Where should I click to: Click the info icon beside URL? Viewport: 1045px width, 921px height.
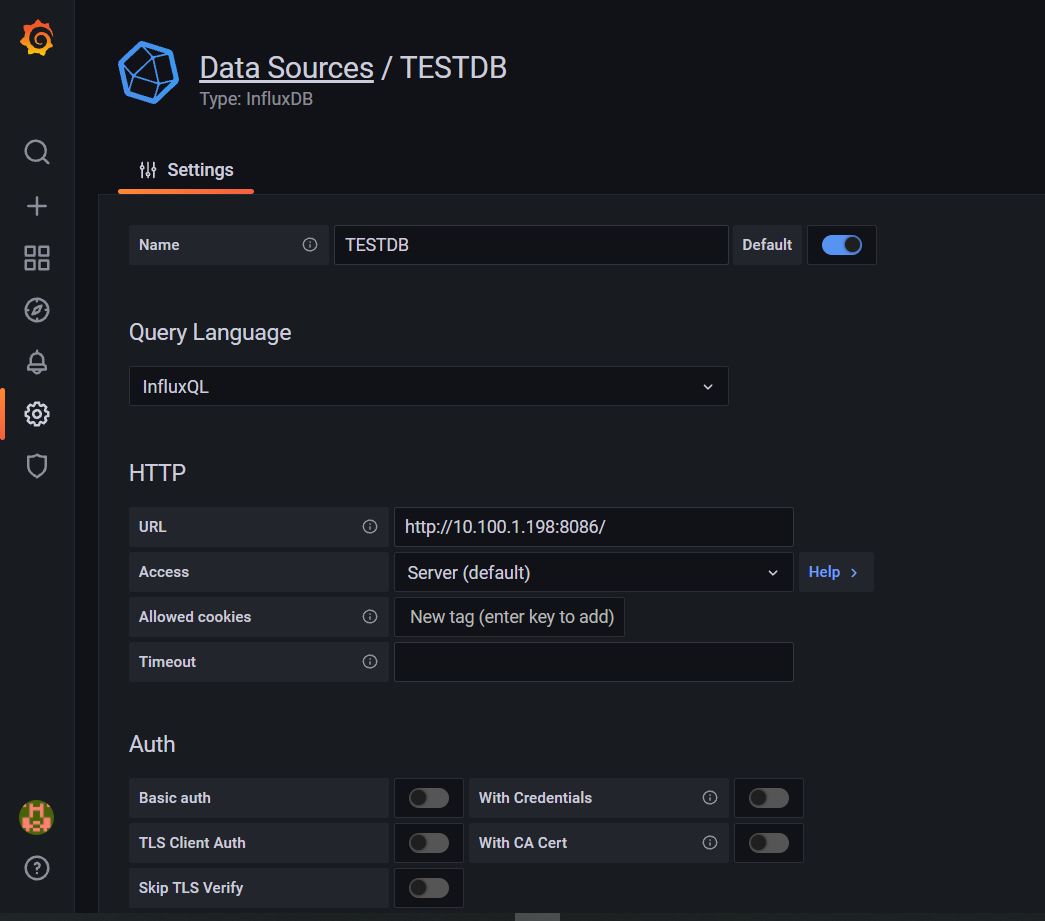coord(370,526)
